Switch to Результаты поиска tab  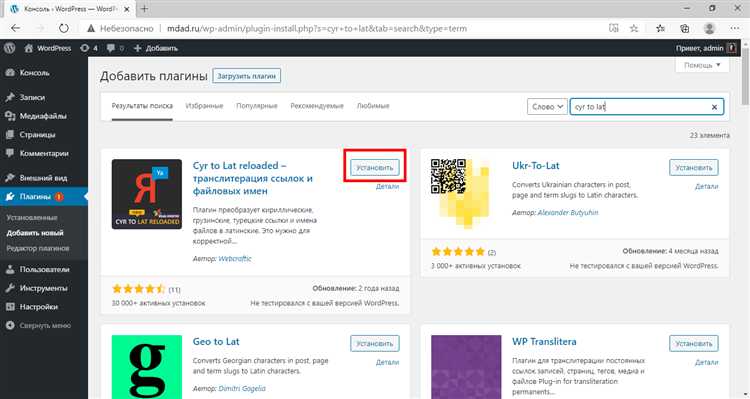click(142, 106)
